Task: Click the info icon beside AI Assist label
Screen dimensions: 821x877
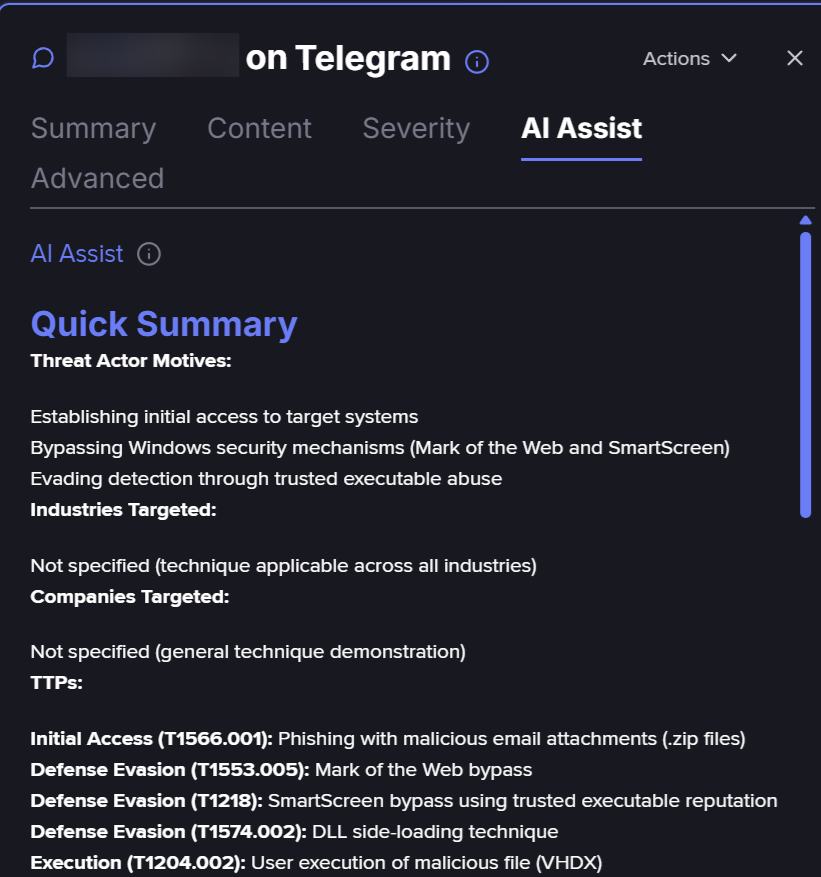Action: click(149, 254)
